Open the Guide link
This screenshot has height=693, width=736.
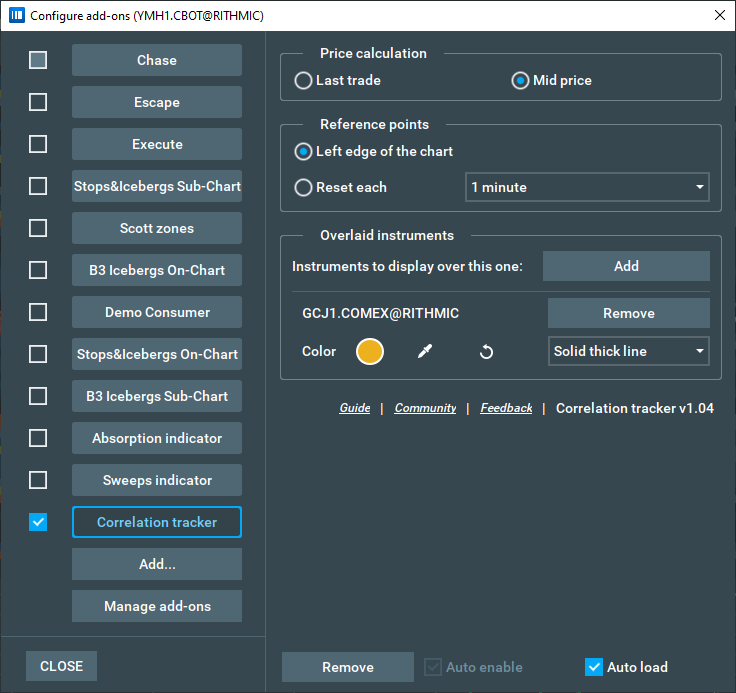pyautogui.click(x=355, y=408)
